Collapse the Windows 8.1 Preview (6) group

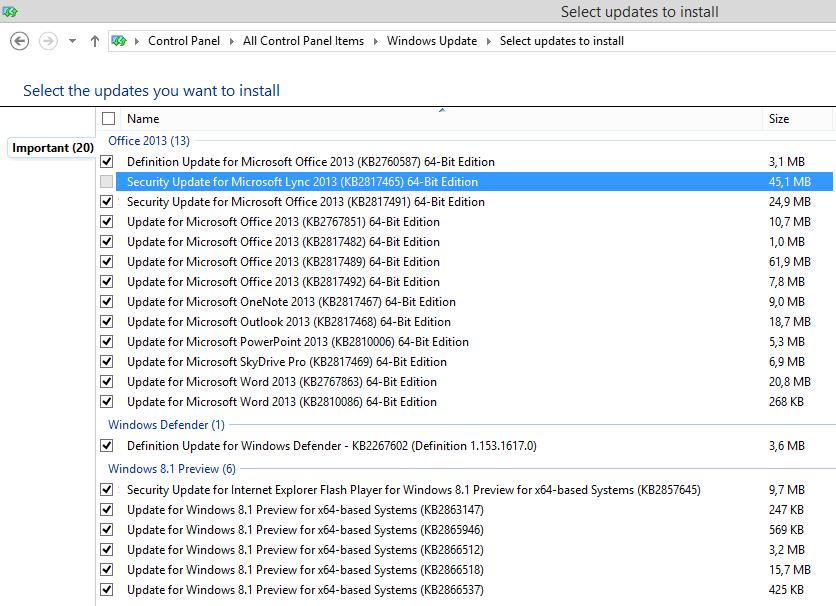(x=172, y=469)
